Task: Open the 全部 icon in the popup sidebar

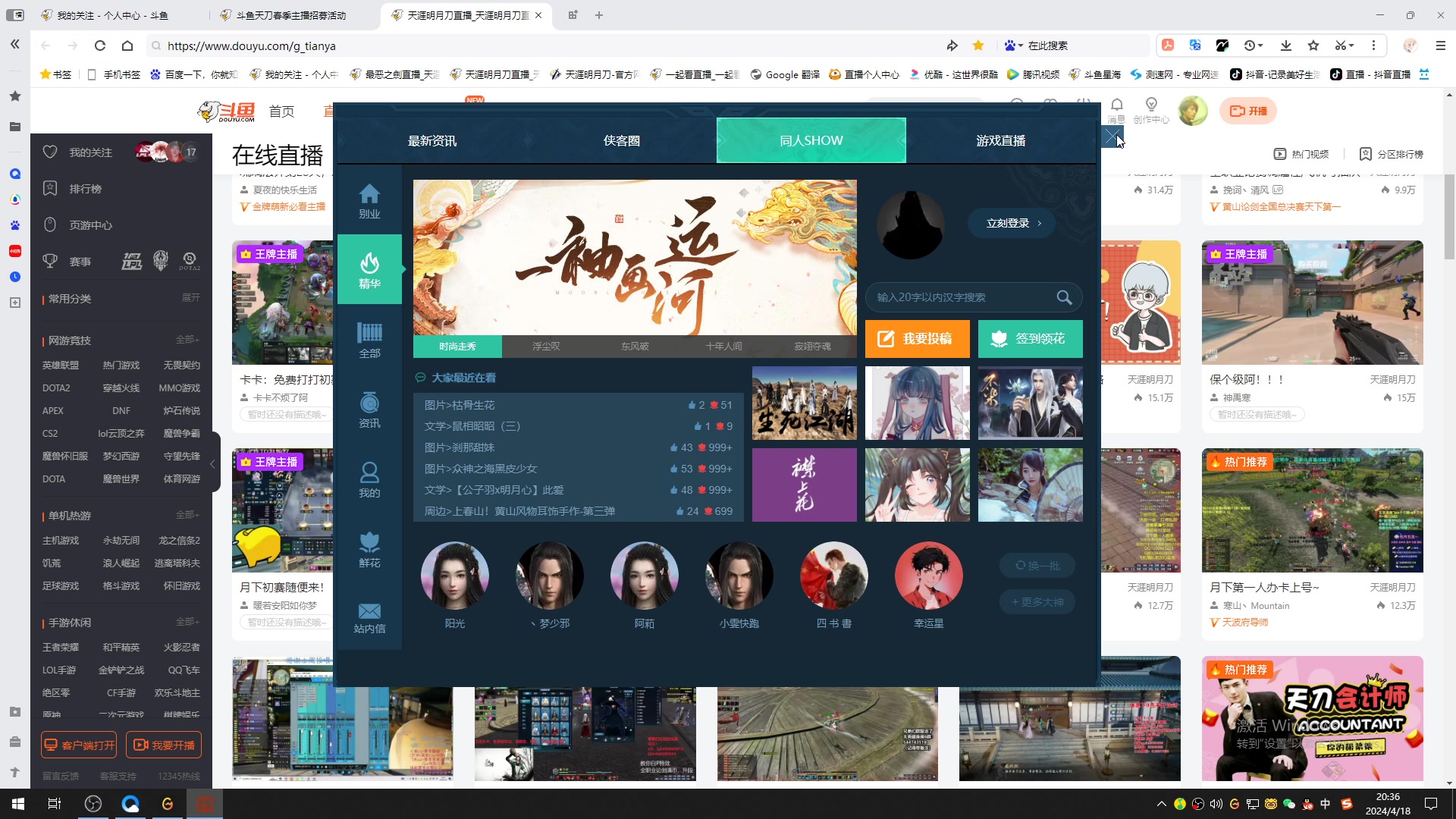Action: pyautogui.click(x=369, y=340)
